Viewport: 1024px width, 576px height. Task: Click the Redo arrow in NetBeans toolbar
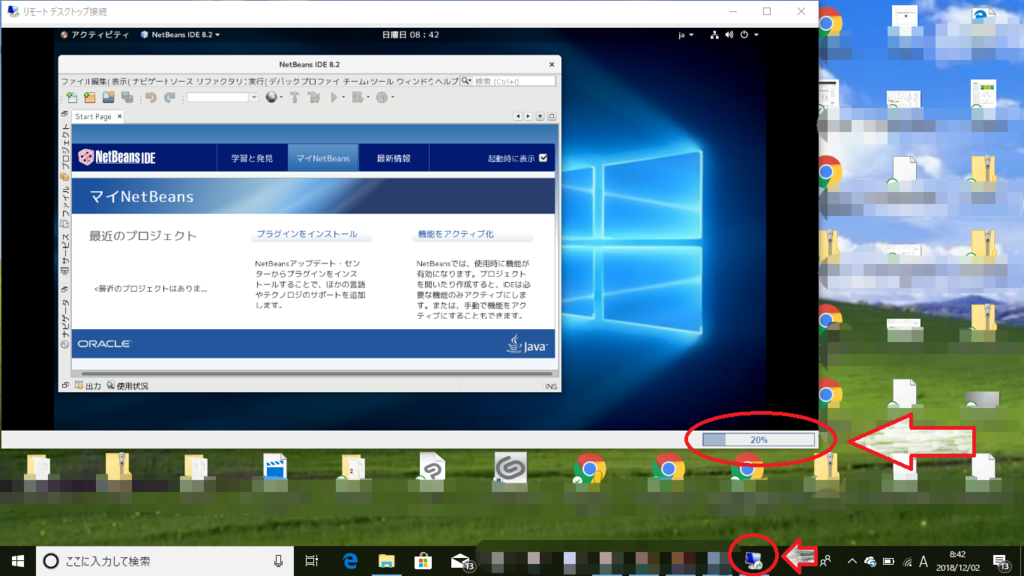pos(170,97)
